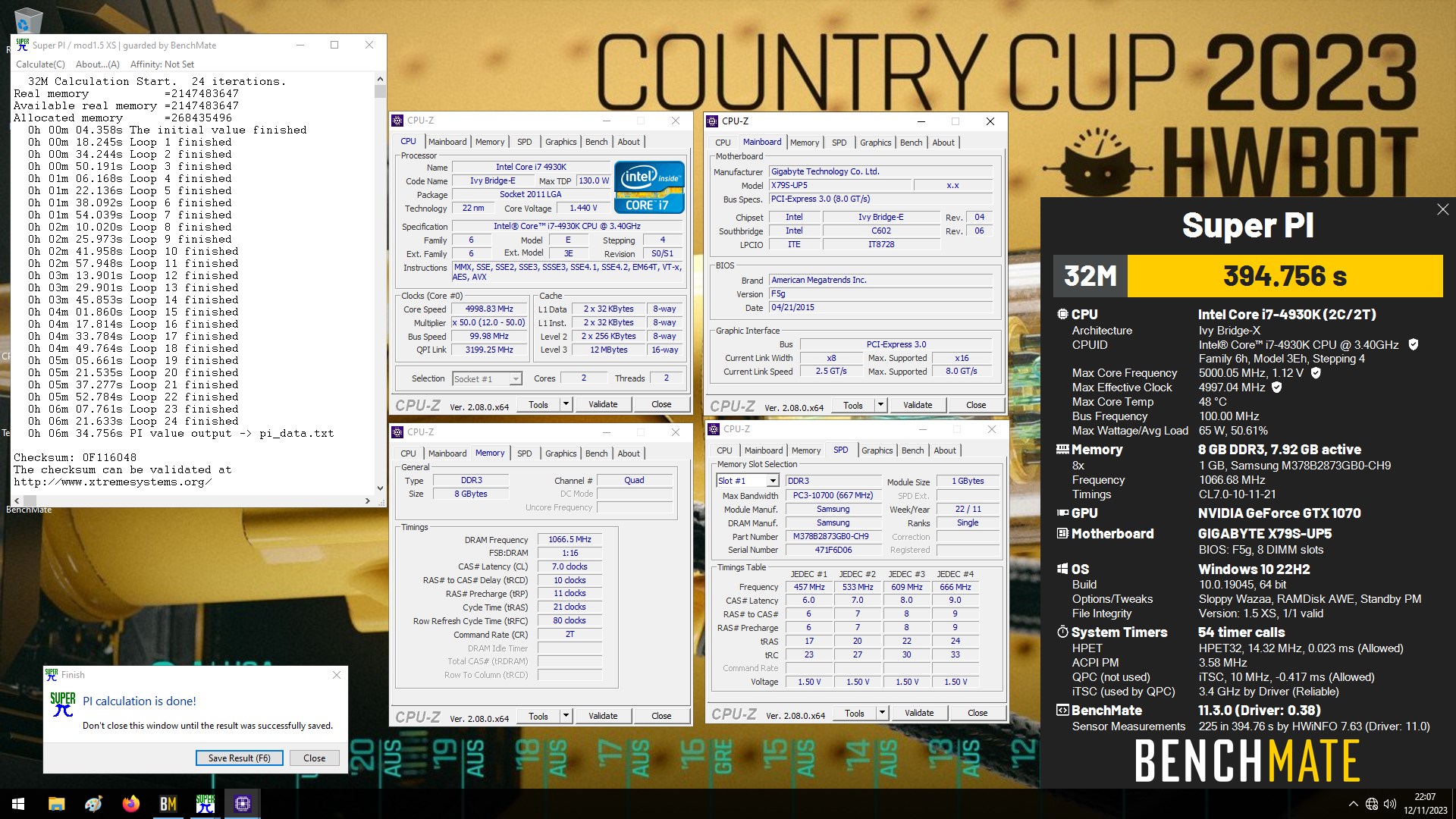This screenshot has width=1456, height=819.
Task: Click the volume icon in system tray
Action: (x=1390, y=804)
